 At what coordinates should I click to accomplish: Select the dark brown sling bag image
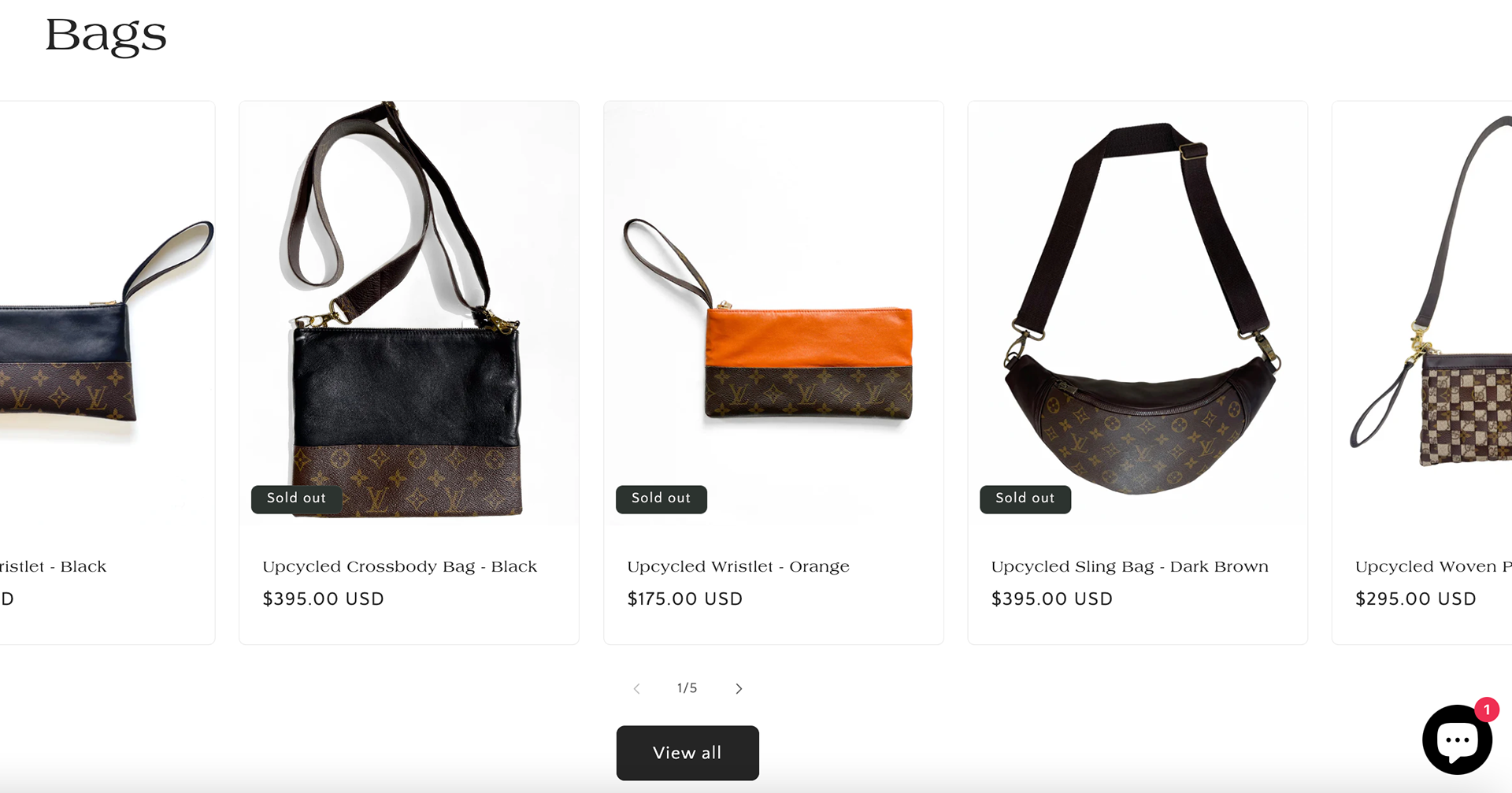(1137, 313)
